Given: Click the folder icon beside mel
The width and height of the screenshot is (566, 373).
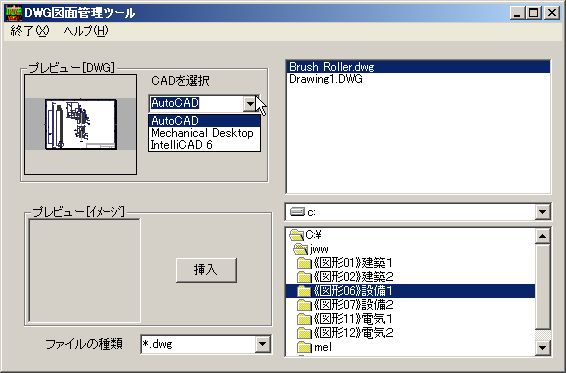Looking at the screenshot, I should (304, 347).
